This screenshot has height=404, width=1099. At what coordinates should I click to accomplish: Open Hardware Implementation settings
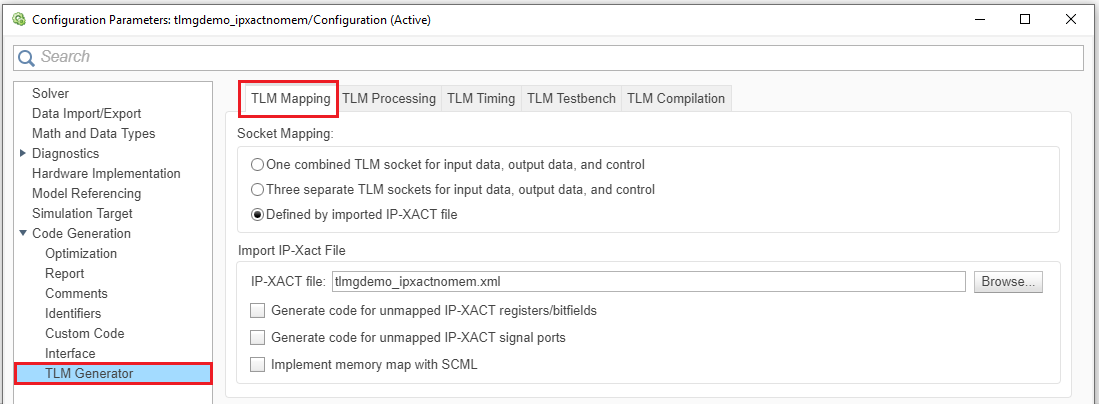pyautogui.click(x=106, y=173)
